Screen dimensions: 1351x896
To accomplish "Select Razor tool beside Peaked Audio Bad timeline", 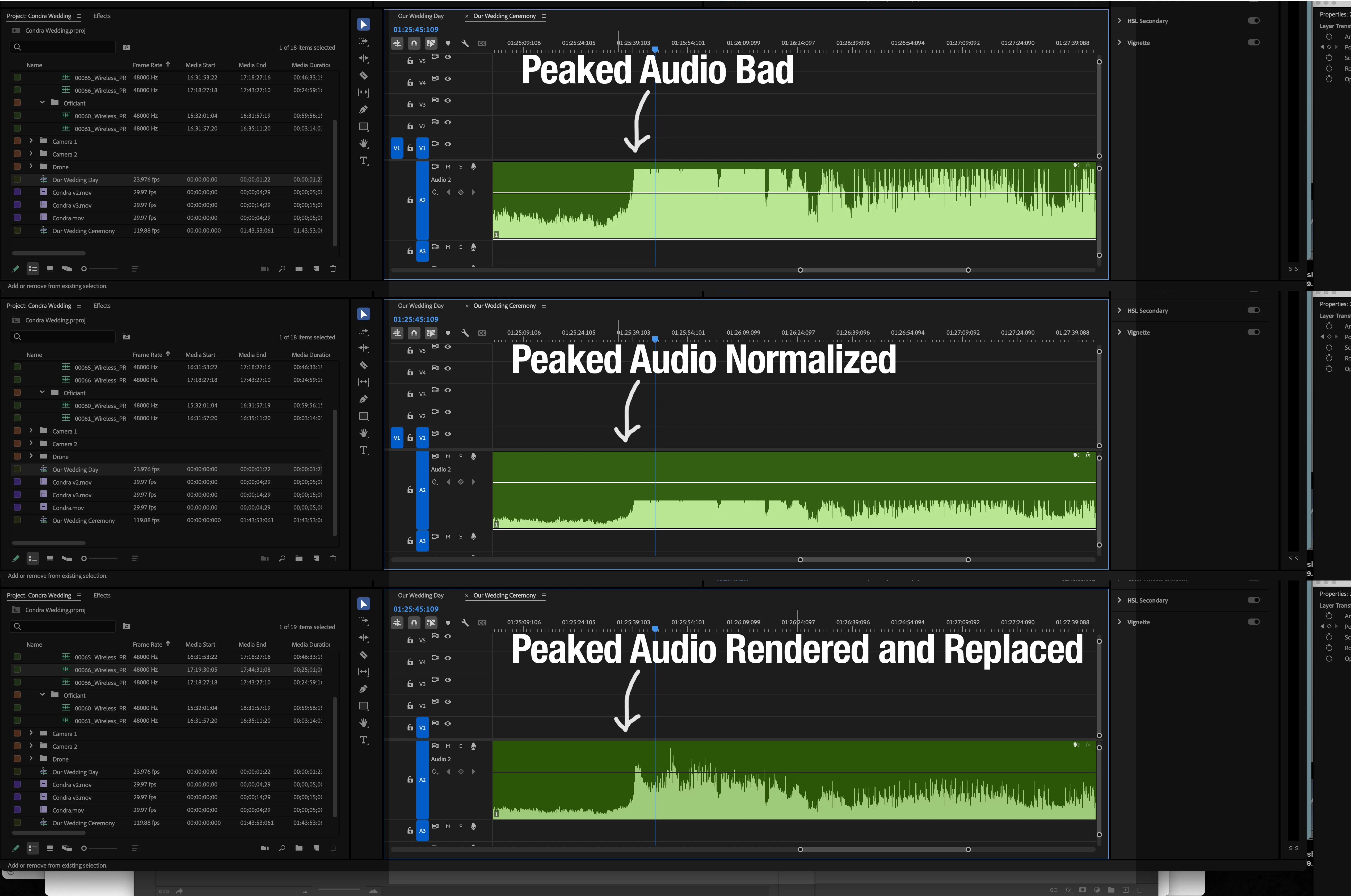I will click(363, 75).
